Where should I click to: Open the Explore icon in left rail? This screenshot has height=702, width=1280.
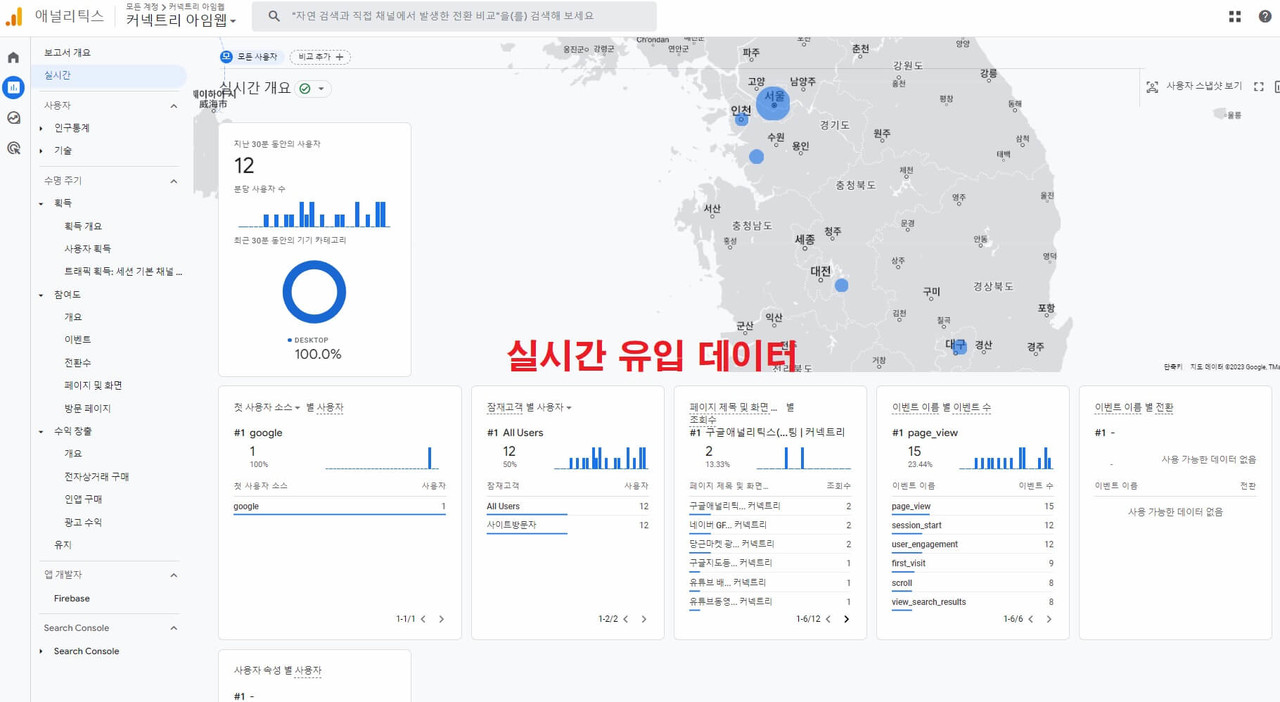(x=13, y=118)
